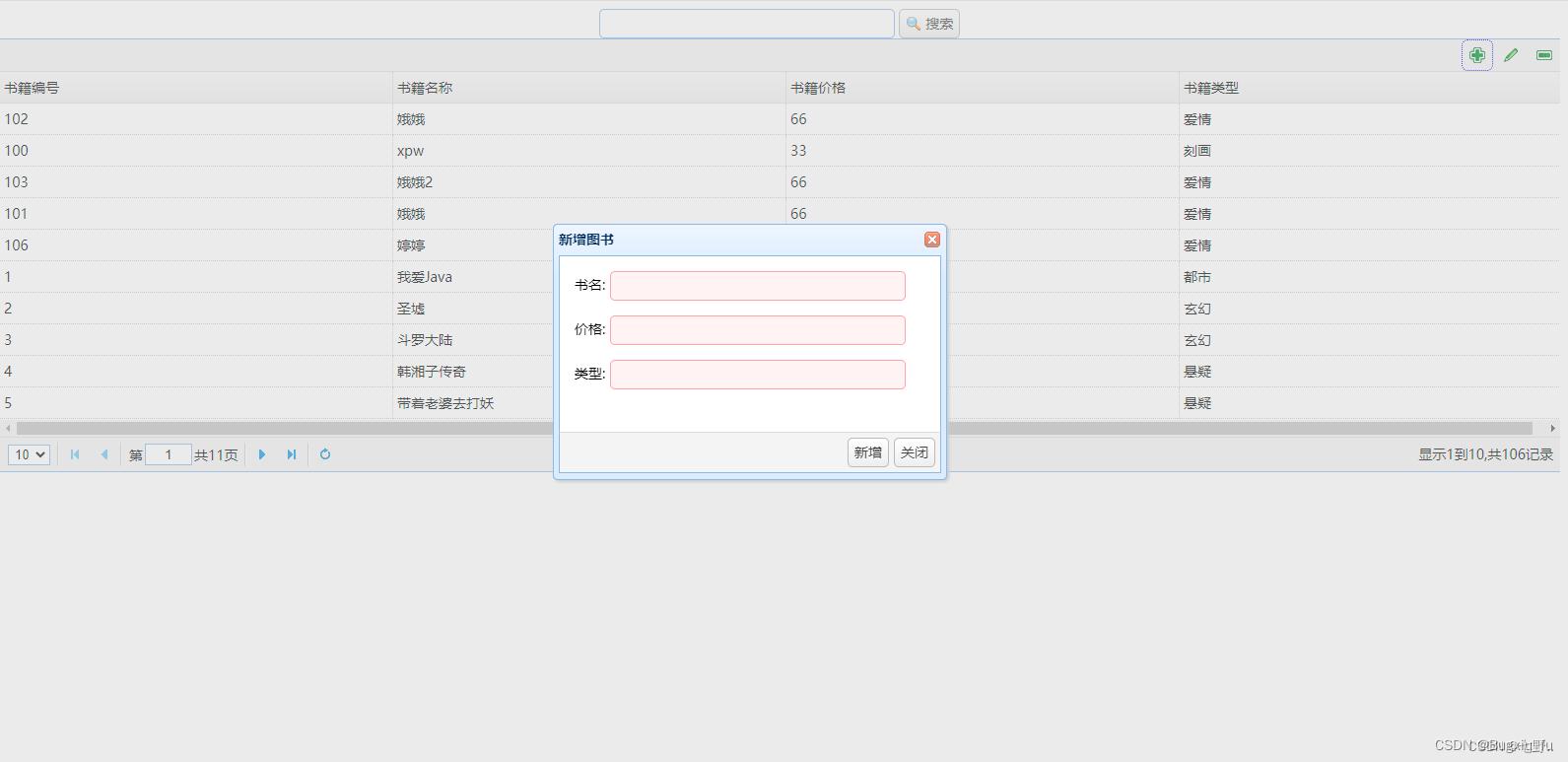
Task: Select the row named xpw
Action: [x=780, y=151]
